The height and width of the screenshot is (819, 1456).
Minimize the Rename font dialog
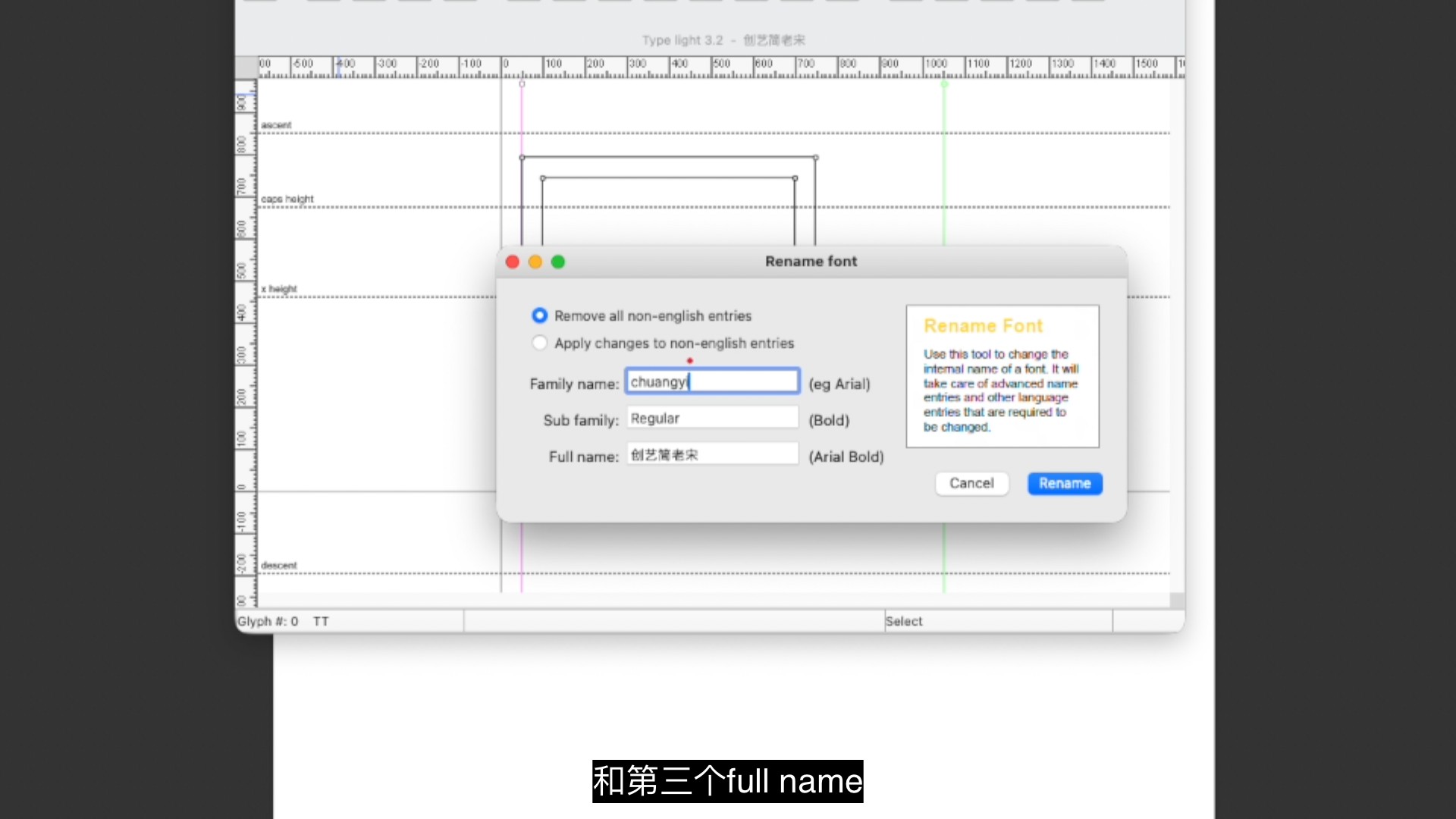(535, 262)
